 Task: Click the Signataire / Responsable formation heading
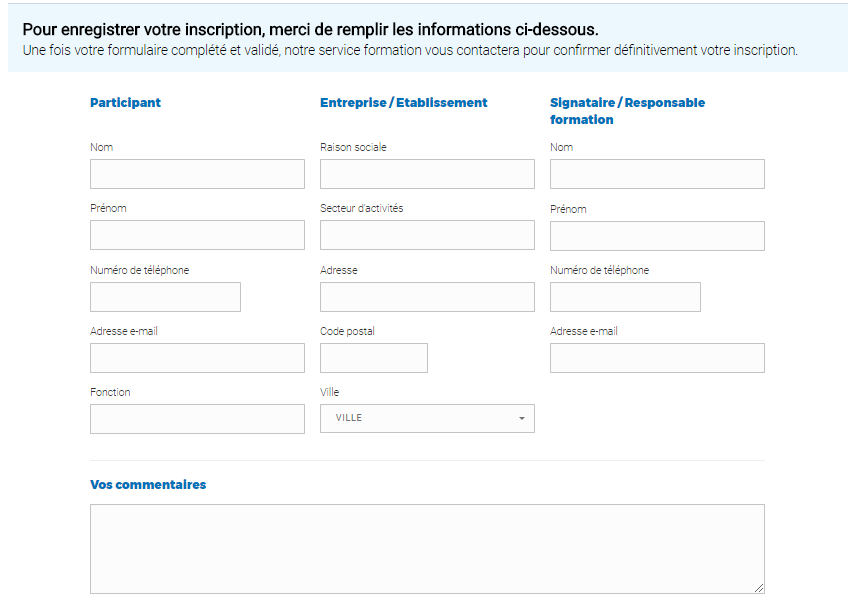click(628, 111)
